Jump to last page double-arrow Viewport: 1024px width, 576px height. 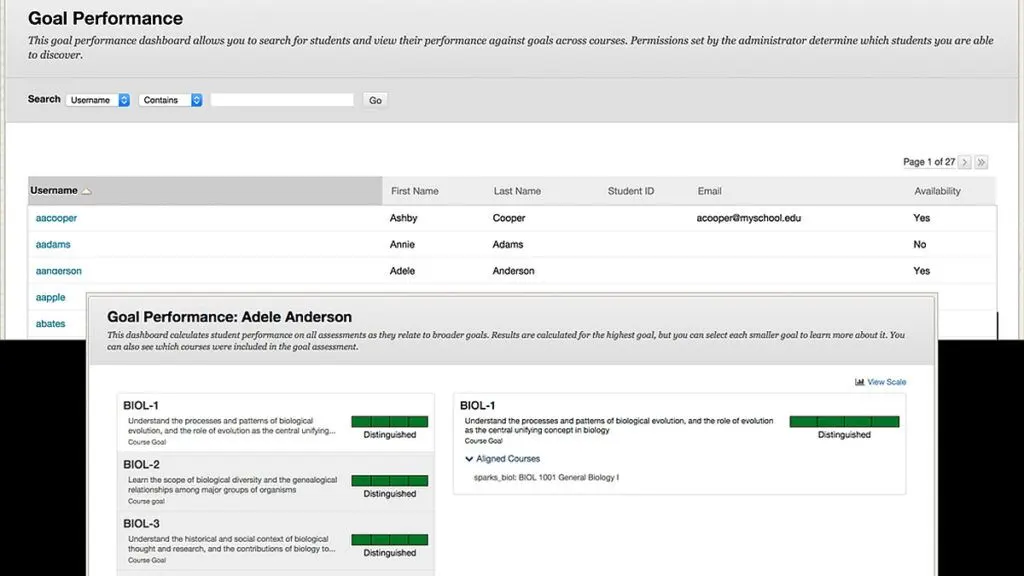point(981,162)
